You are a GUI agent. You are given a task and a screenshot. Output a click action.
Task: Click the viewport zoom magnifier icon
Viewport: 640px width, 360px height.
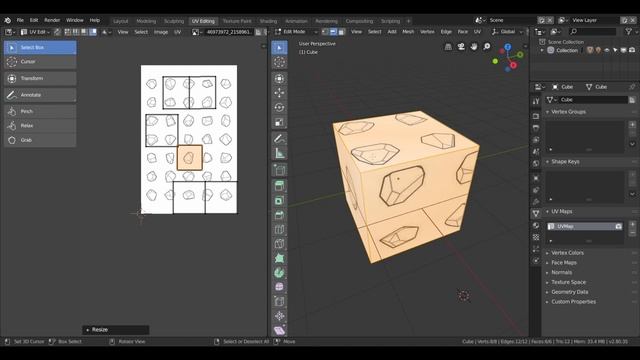(487, 47)
